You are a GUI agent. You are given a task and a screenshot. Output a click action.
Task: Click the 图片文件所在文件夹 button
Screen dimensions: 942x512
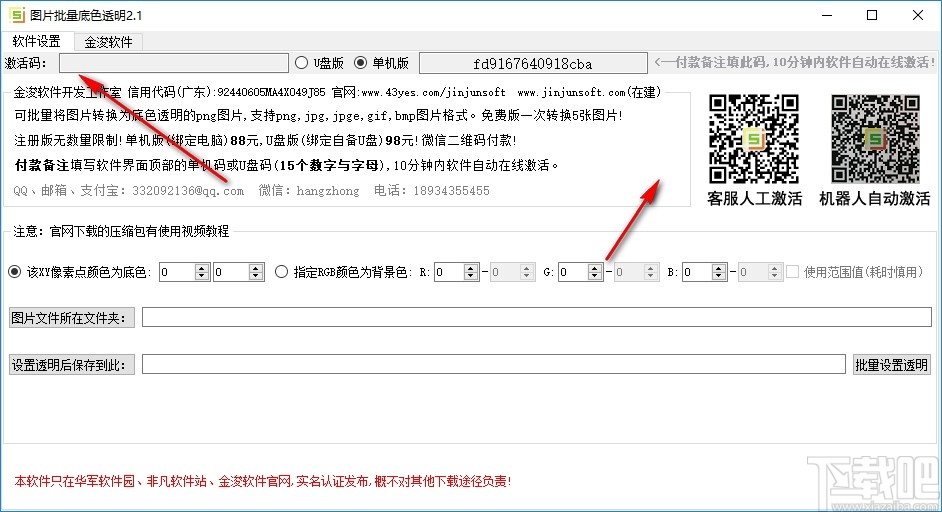[71, 317]
